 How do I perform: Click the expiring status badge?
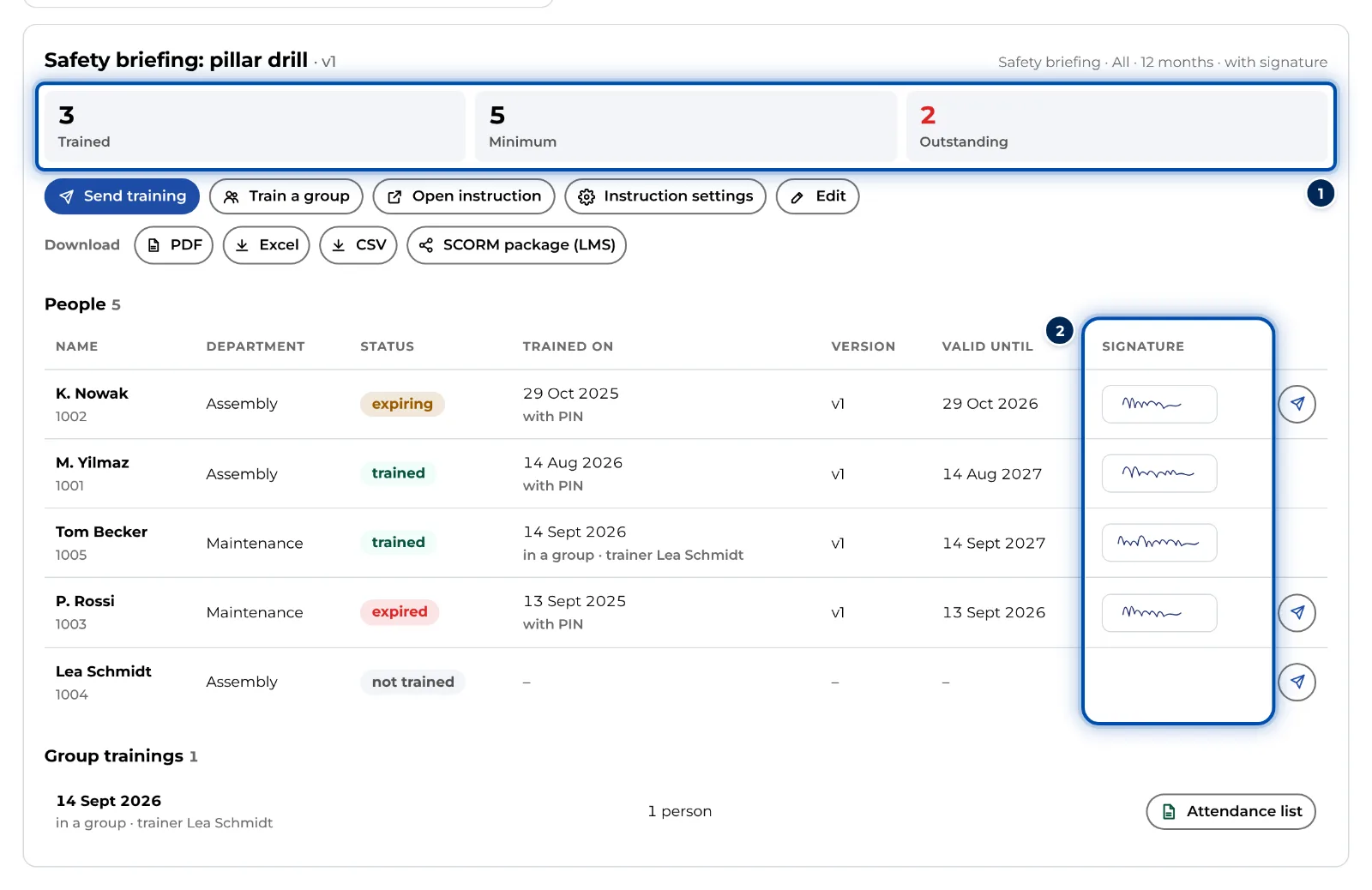point(402,404)
